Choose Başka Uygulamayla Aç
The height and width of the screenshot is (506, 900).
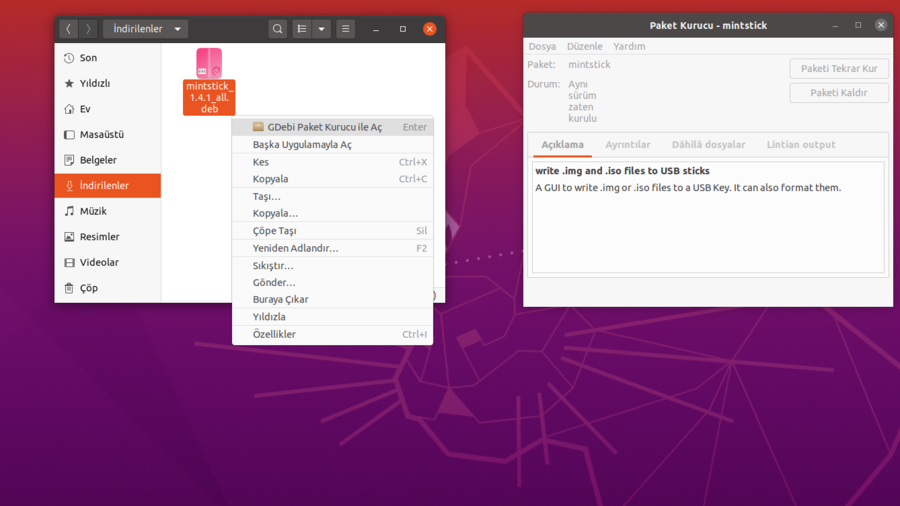tap(332, 145)
